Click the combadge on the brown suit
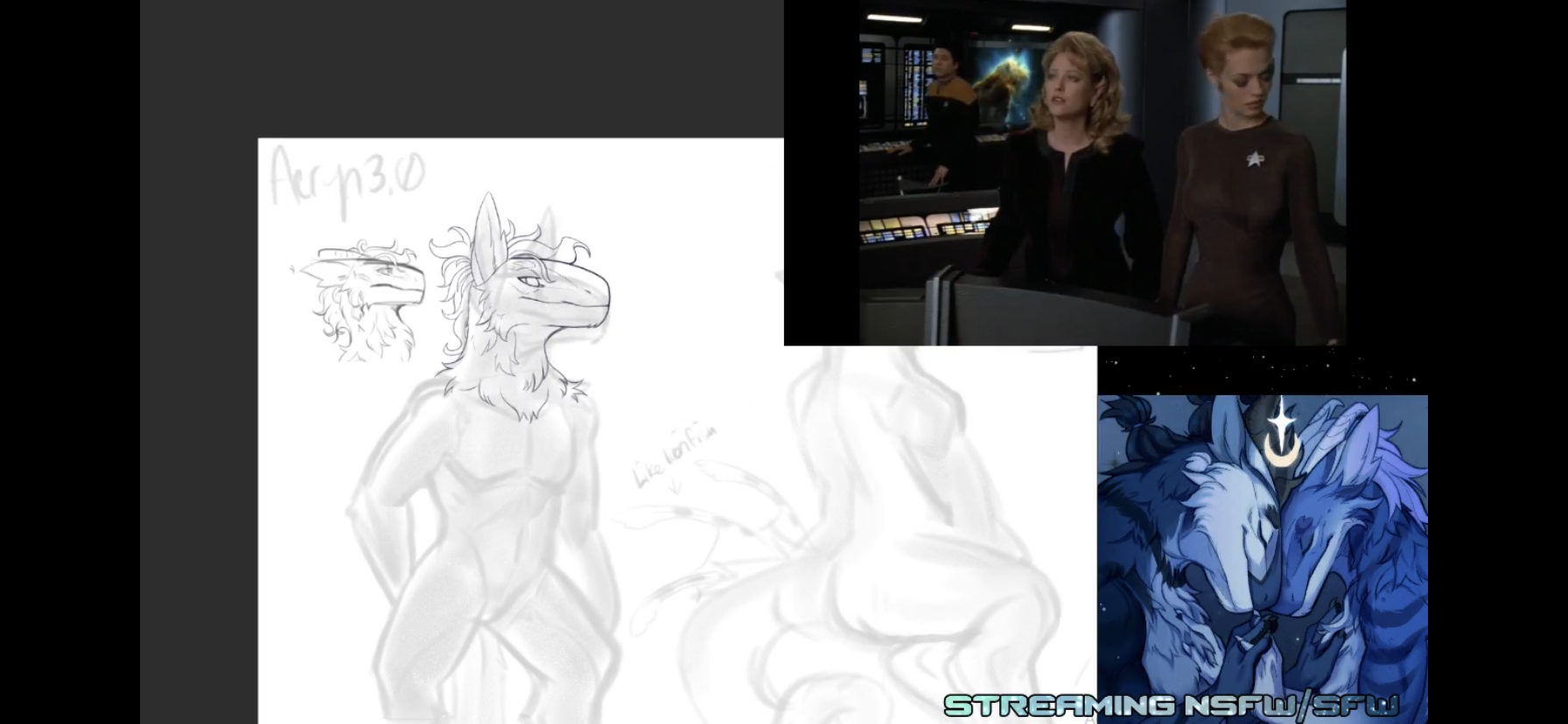 click(x=1256, y=160)
